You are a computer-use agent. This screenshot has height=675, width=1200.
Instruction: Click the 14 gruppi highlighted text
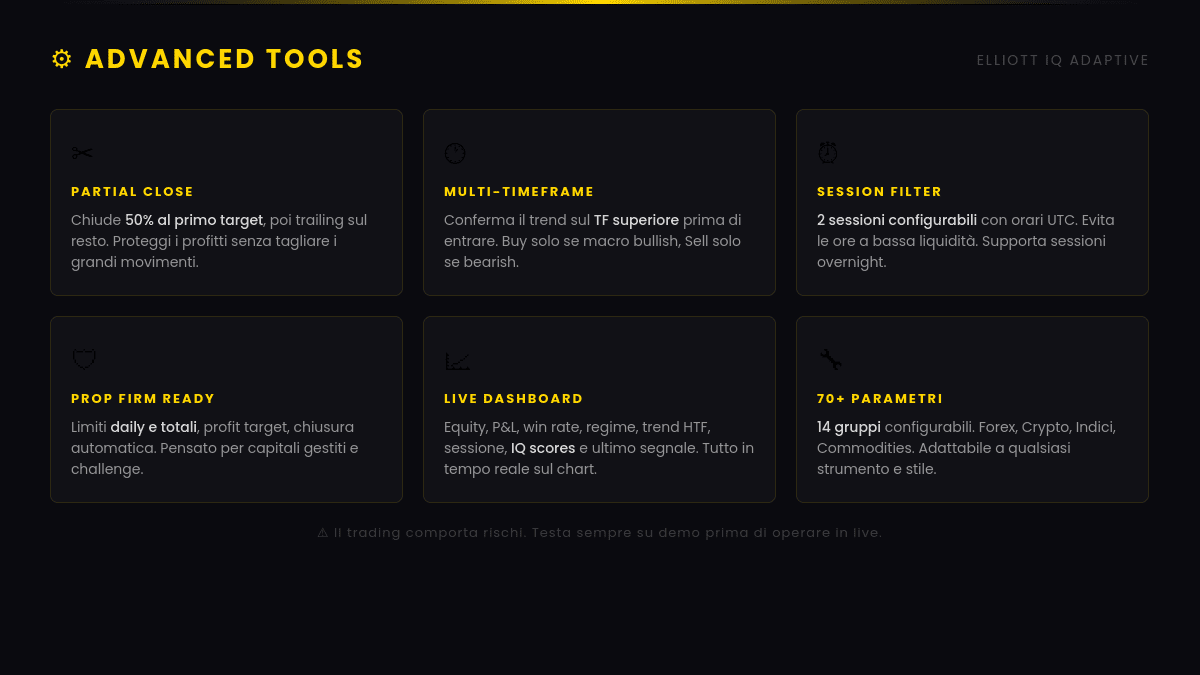click(x=849, y=427)
